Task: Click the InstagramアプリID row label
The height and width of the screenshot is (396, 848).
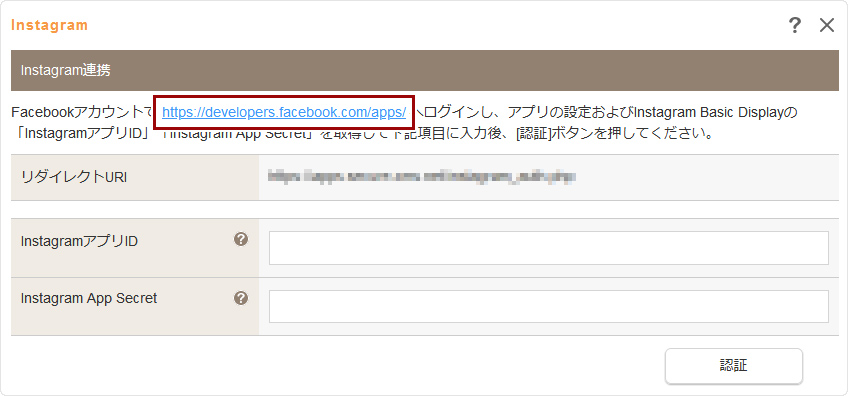Action: 79,241
